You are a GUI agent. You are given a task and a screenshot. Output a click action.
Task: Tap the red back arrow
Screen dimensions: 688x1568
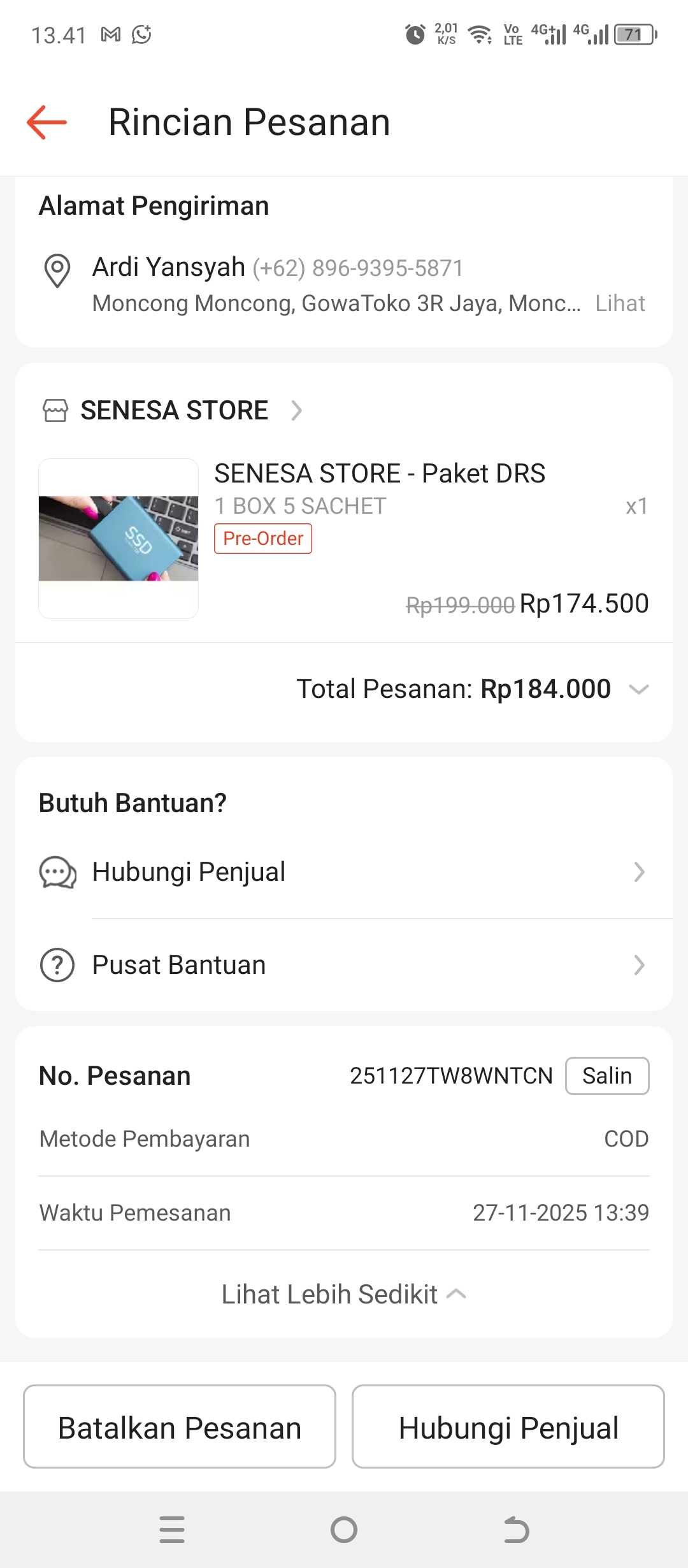[47, 122]
